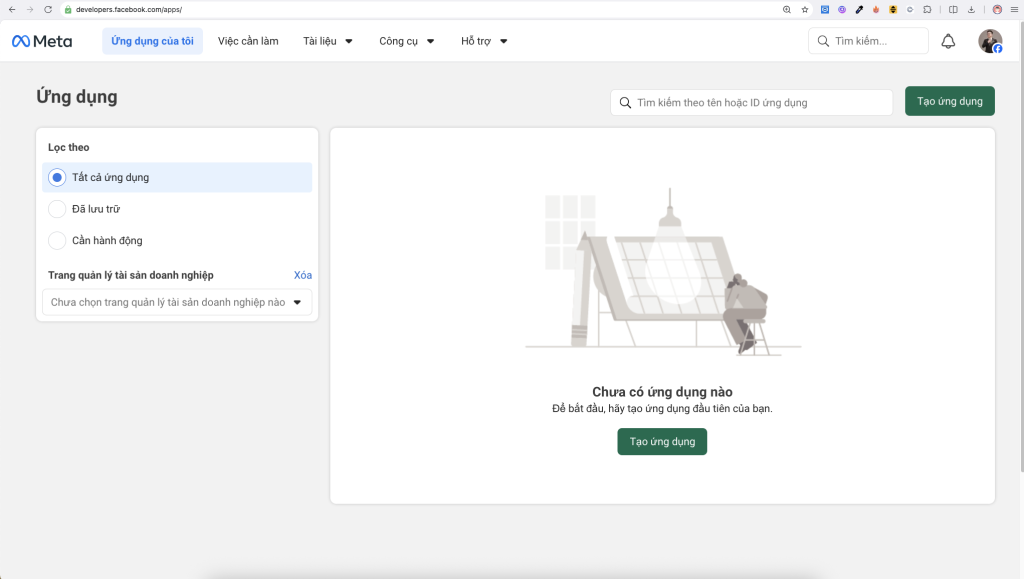
Task: Open the notifications bell
Action: 948,41
